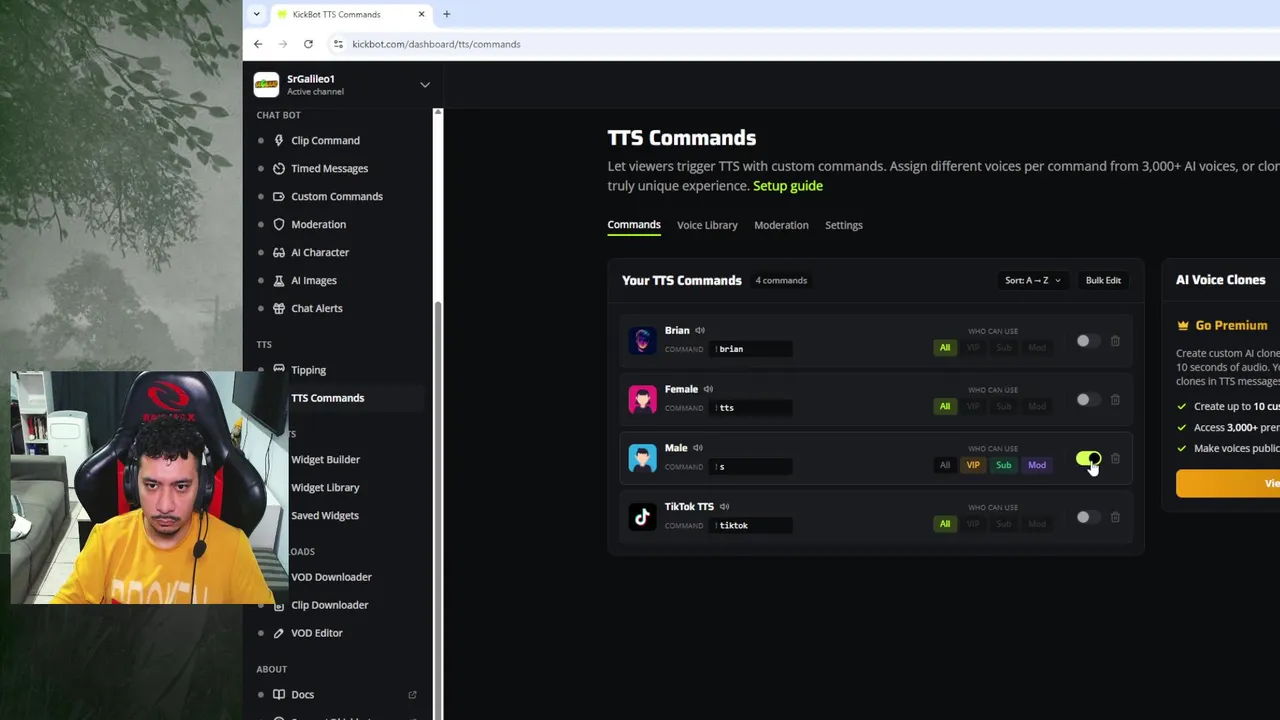Enable the Female command toggle
The width and height of the screenshot is (1280, 720).
tap(1087, 400)
